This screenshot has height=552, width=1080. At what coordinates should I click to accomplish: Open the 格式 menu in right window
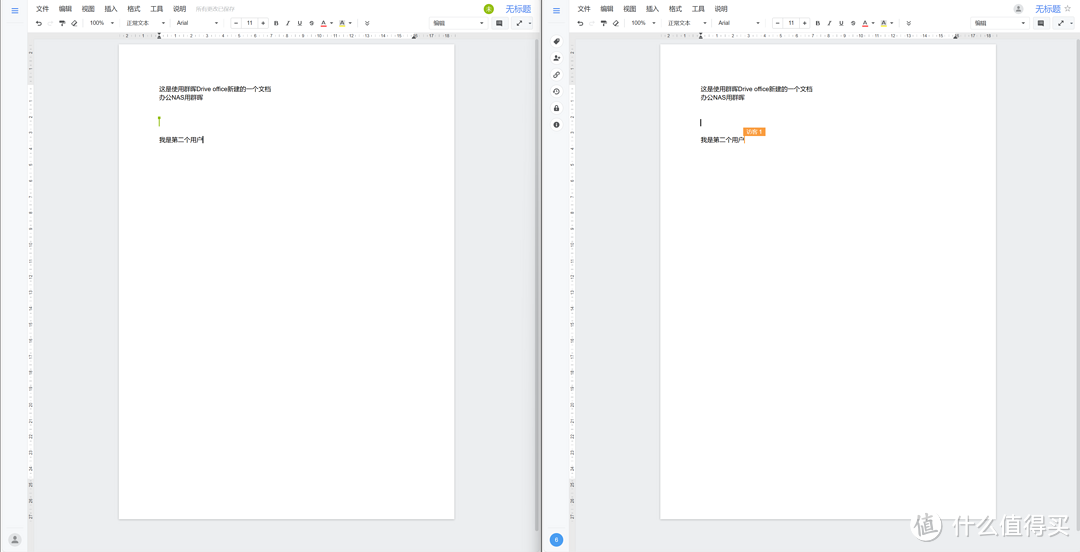coord(675,9)
